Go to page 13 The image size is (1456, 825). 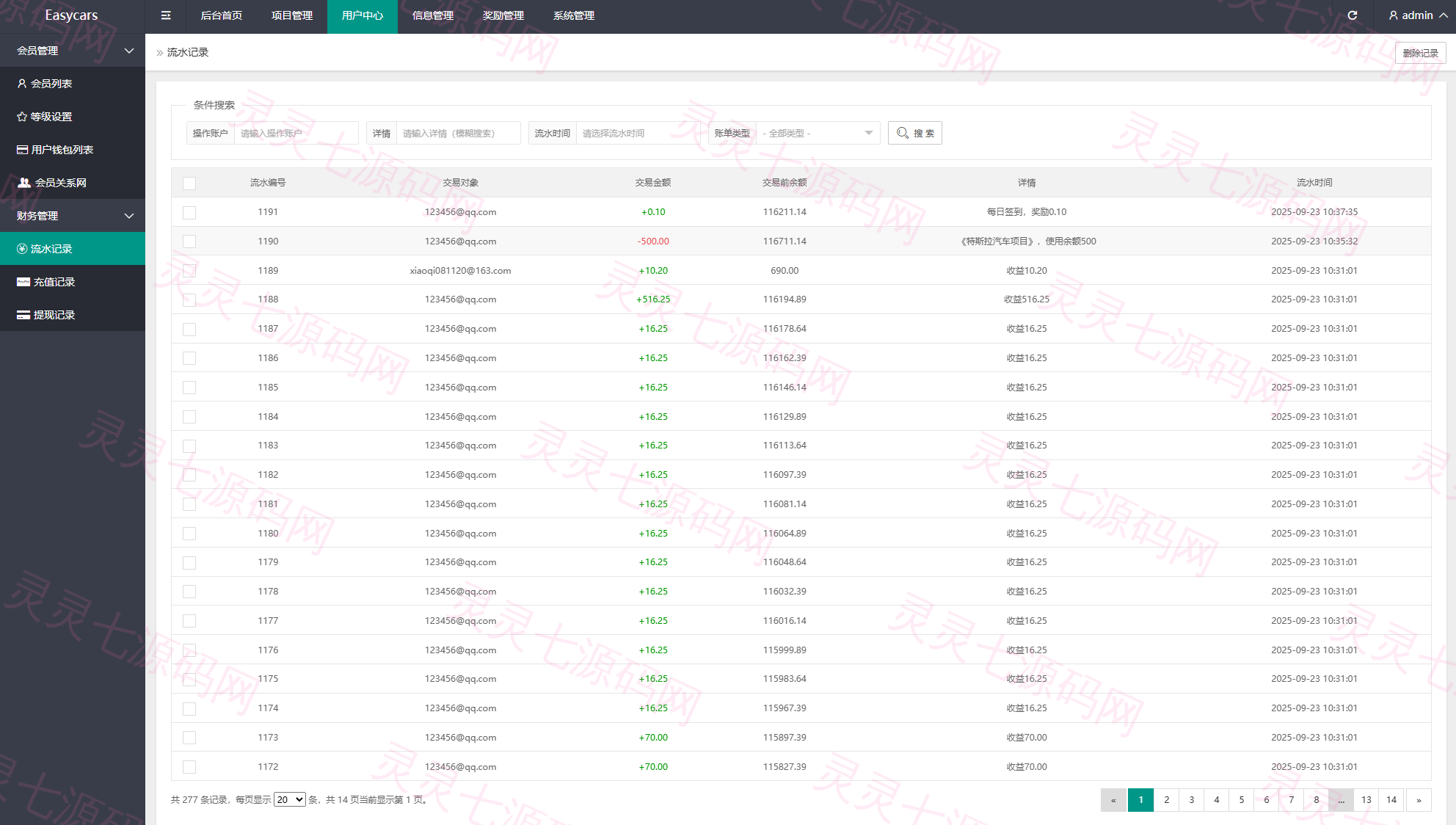coord(1366,800)
